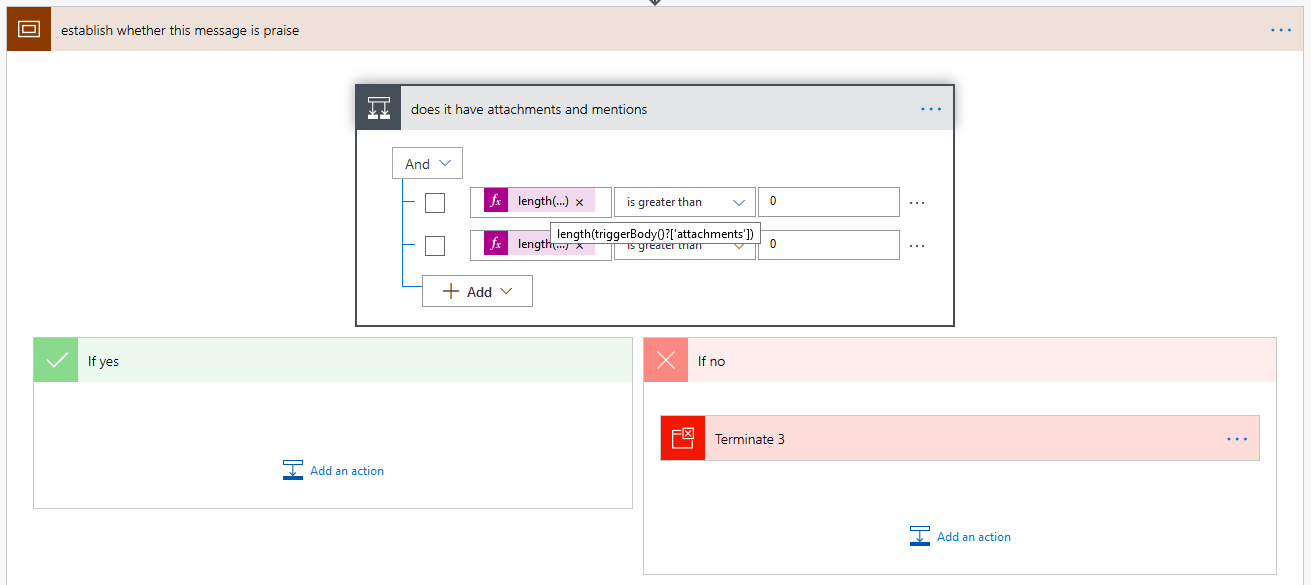1311x585 pixels.
Task: Expand the Add condition row dropdown
Action: click(477, 291)
